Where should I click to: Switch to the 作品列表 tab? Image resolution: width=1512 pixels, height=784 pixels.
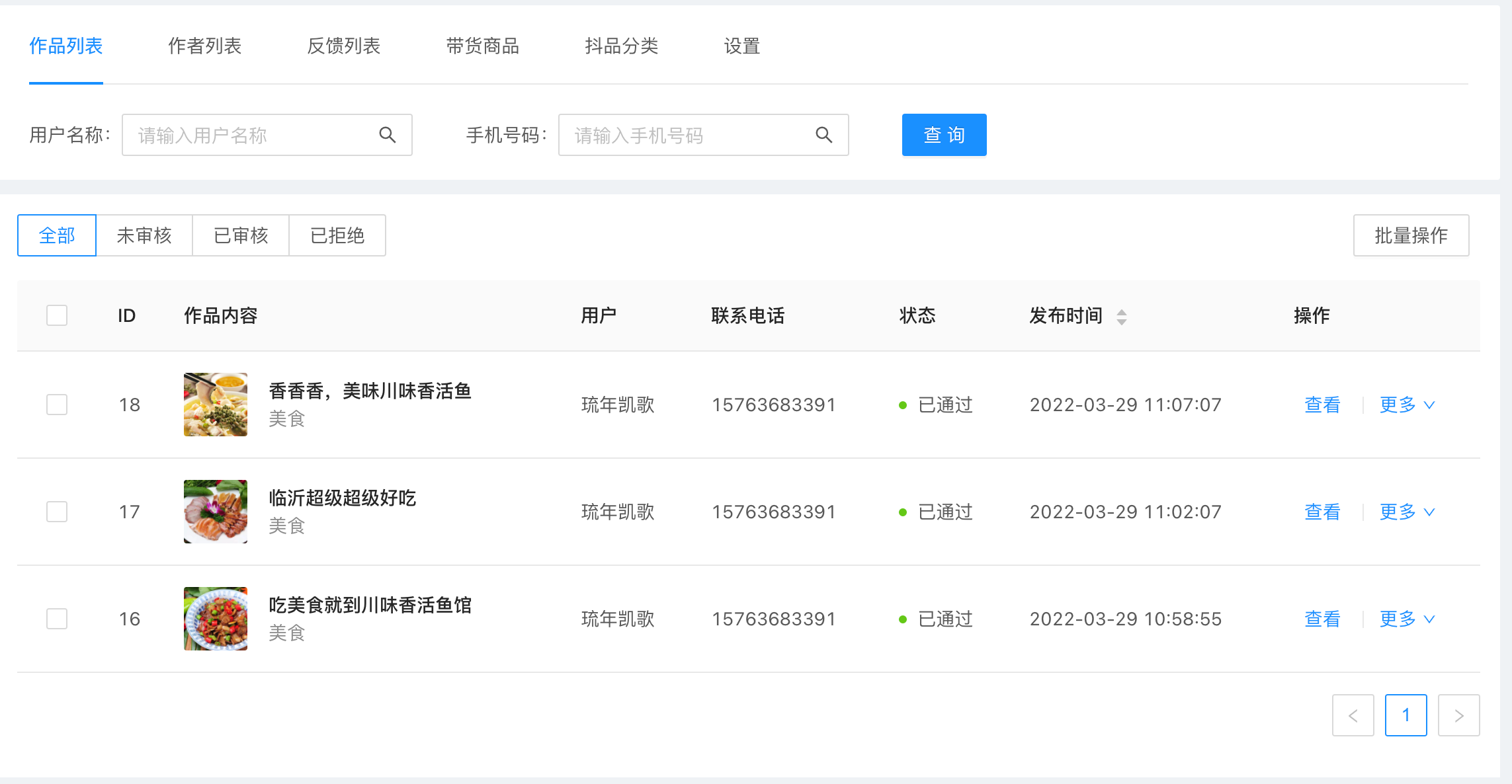pos(66,46)
